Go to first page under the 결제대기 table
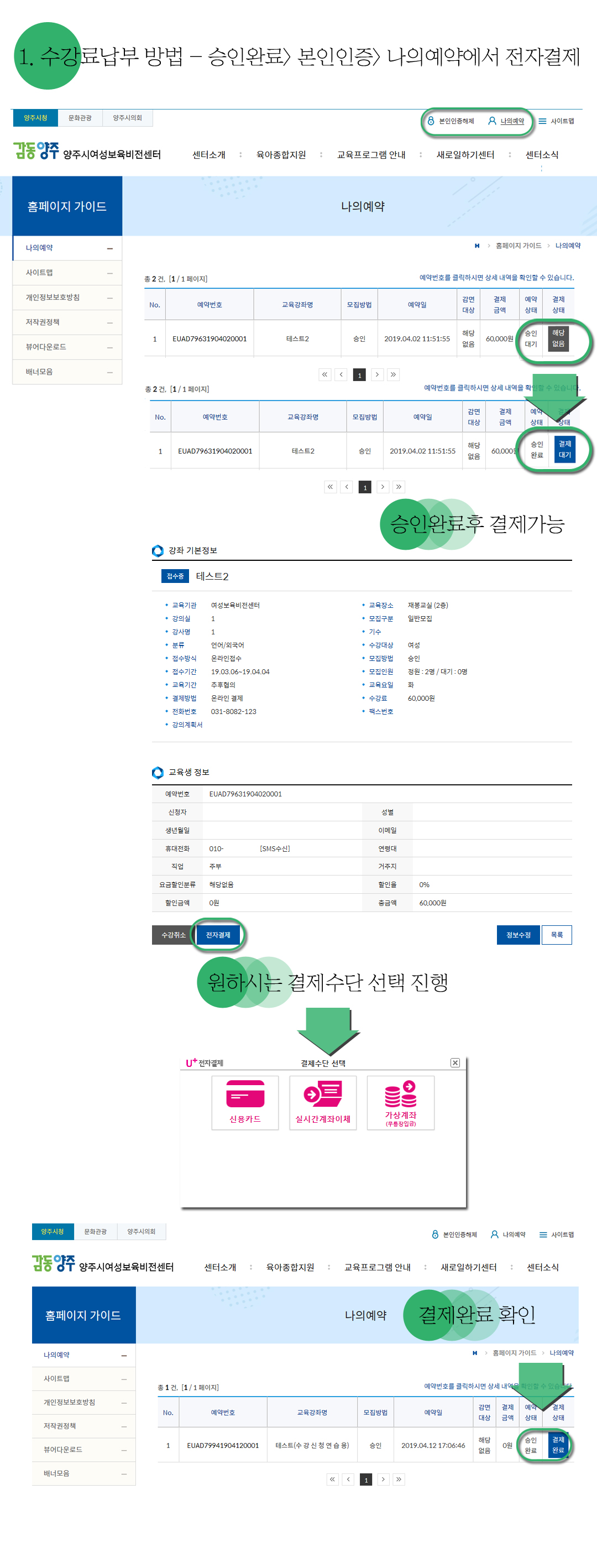This screenshot has height=1568, width=597. click(x=331, y=487)
